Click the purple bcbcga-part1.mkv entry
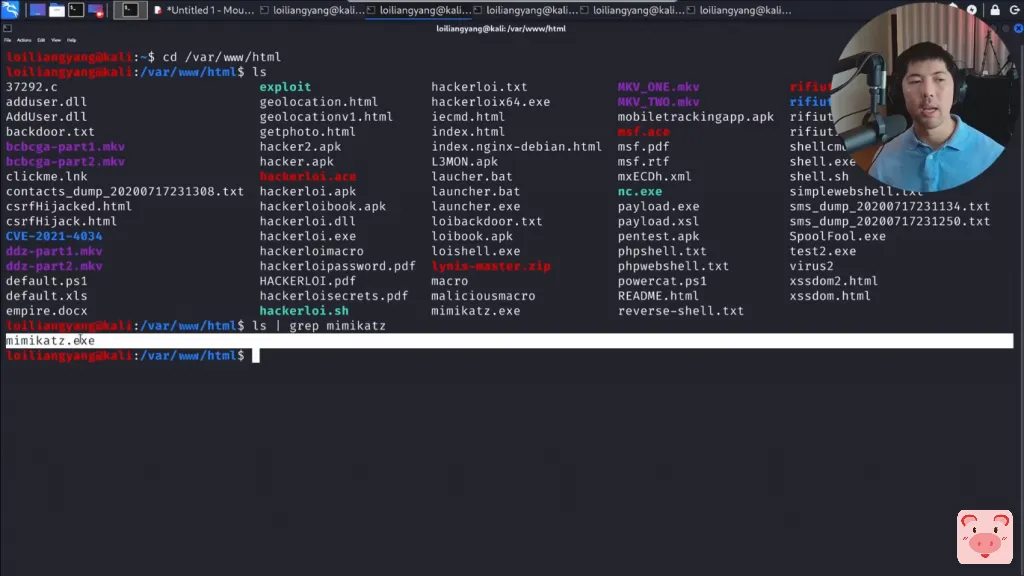 pyautogui.click(x=65, y=147)
